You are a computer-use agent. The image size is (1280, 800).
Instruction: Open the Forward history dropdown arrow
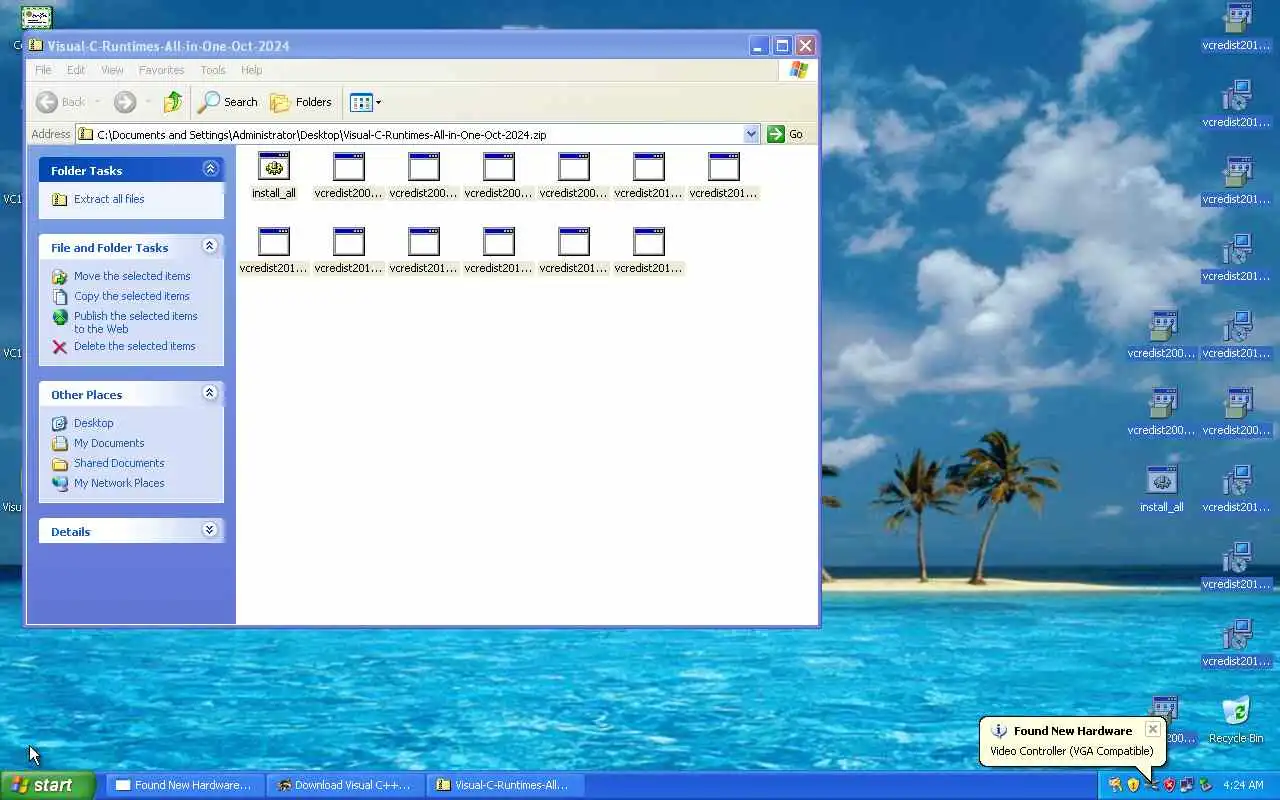pyautogui.click(x=148, y=102)
